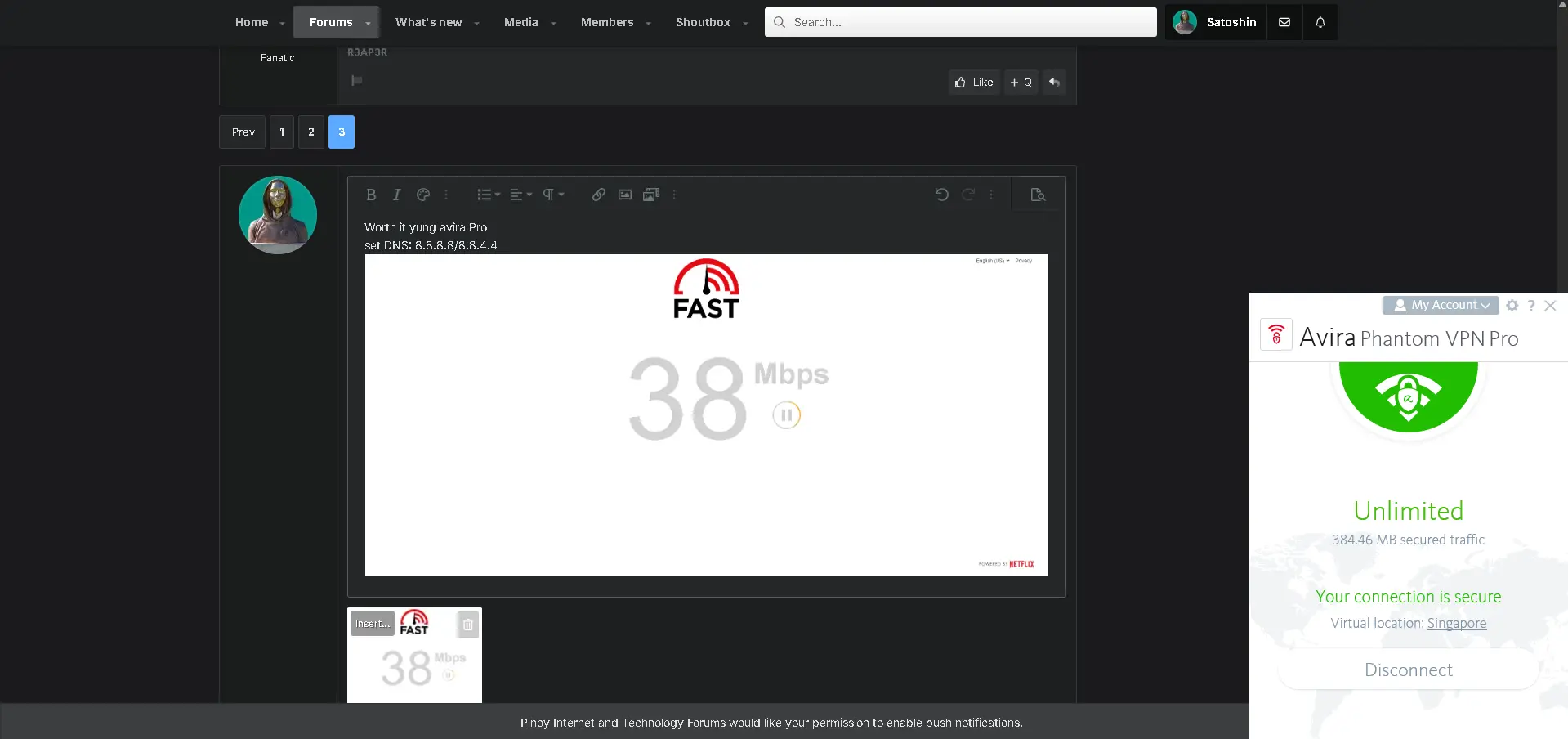Click in the forum search field
1568x739 pixels.
(961, 22)
